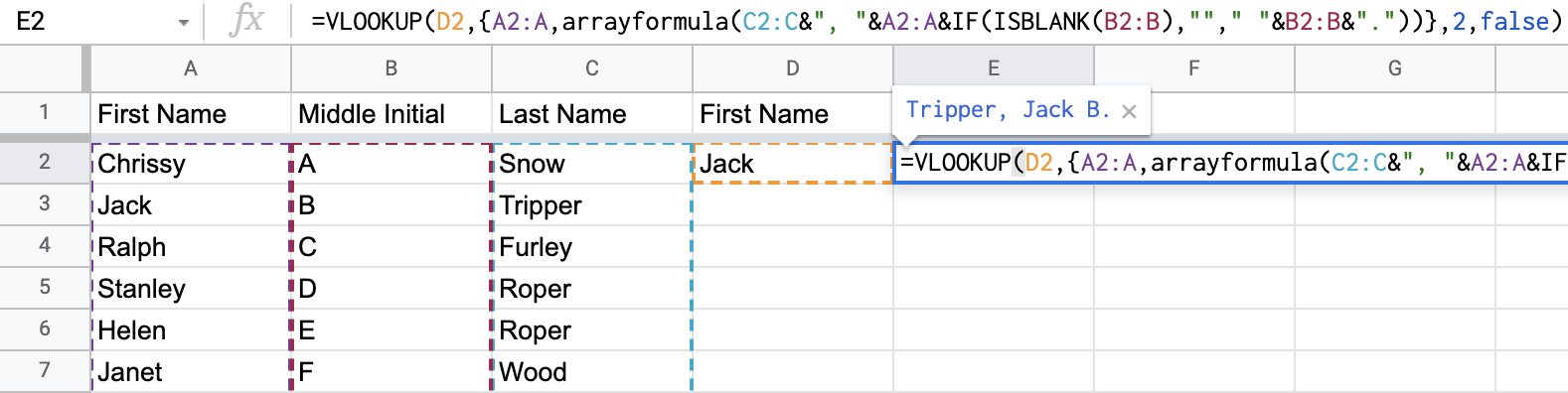Open the Name box dropdown arrow

184,22
